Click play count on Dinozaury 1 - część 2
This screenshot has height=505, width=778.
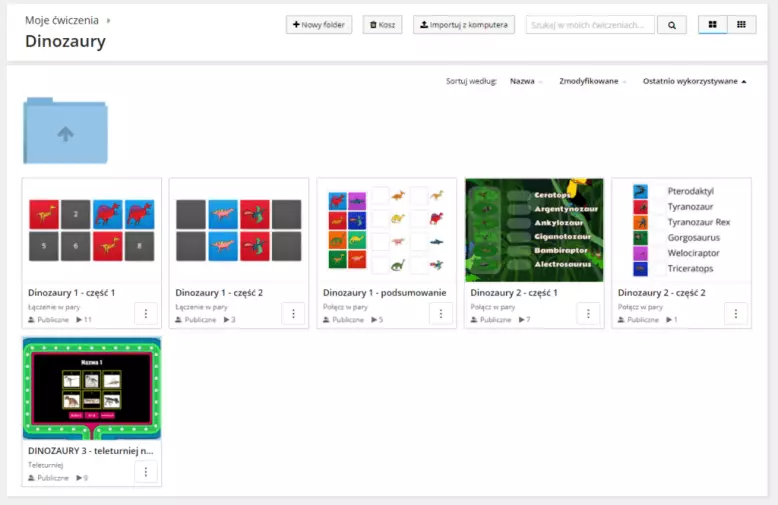coord(230,320)
